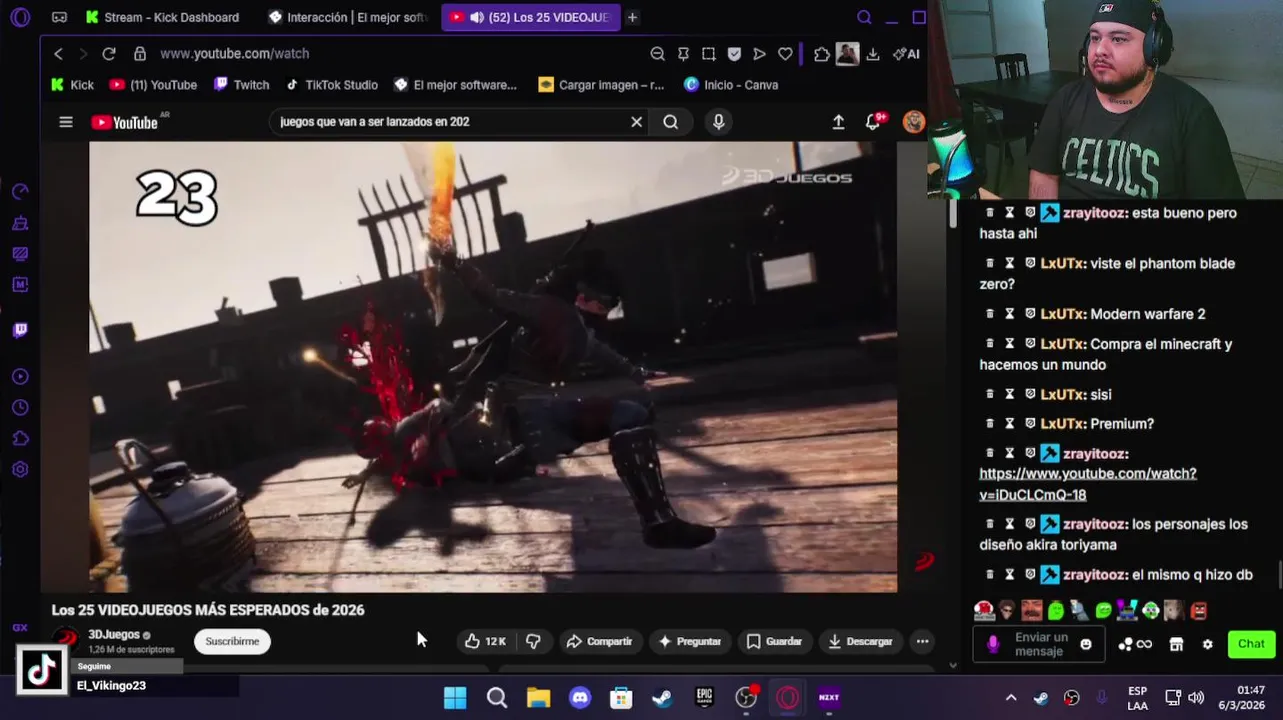The image size is (1283, 720).
Task: Open the YouTube create upload icon
Action: (x=838, y=122)
